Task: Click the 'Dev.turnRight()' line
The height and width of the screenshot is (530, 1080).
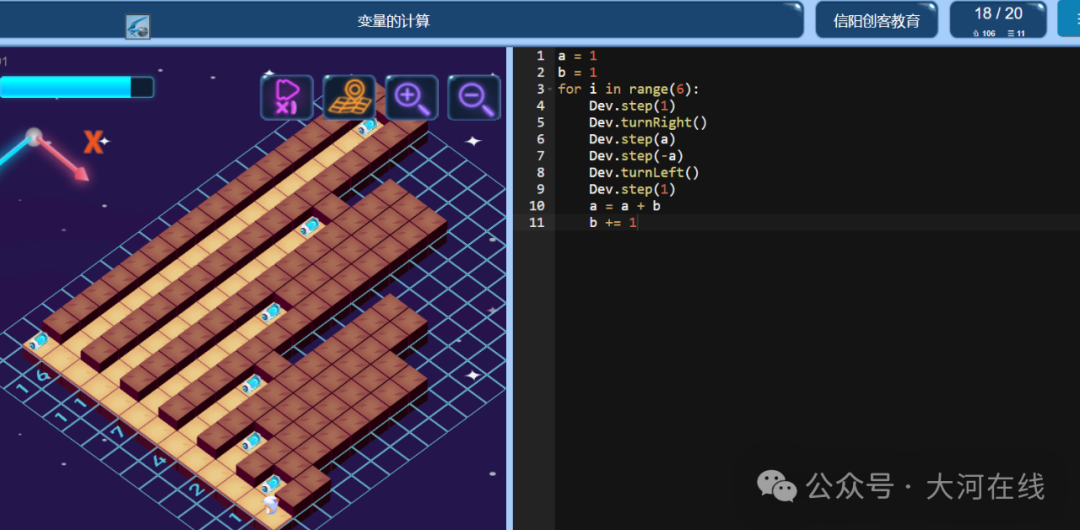Action: point(648,123)
